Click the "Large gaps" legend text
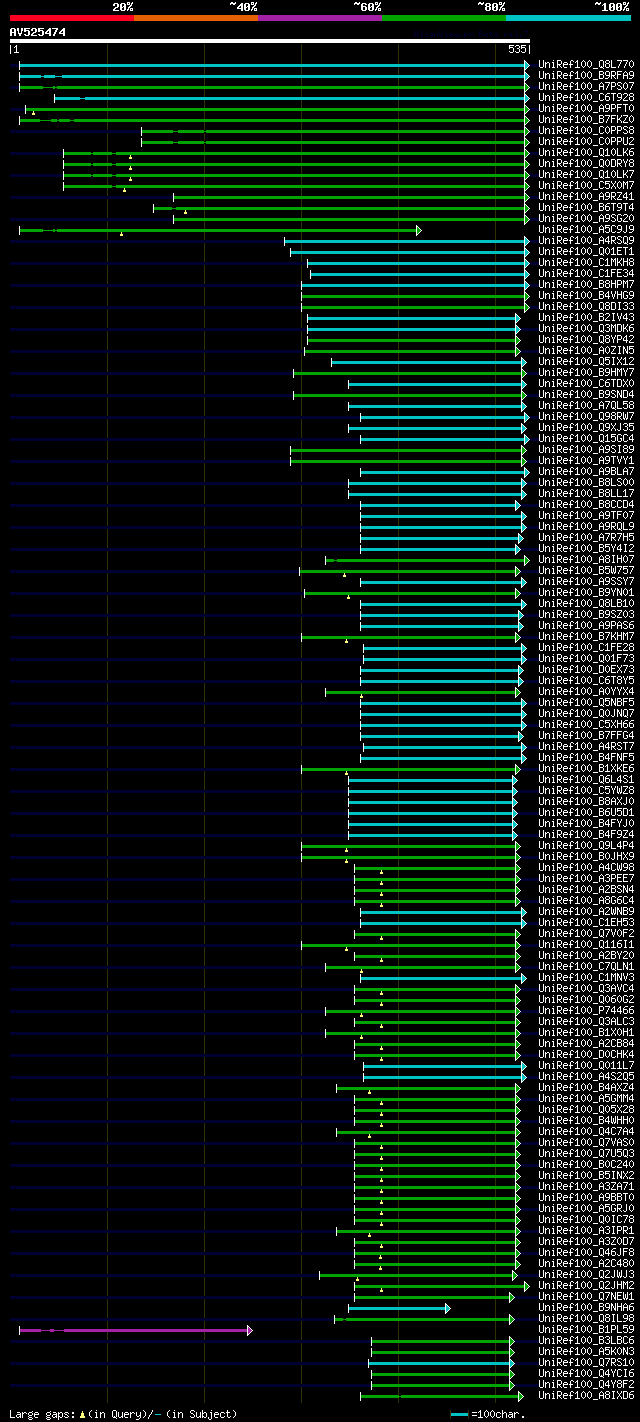 tap(41, 1414)
